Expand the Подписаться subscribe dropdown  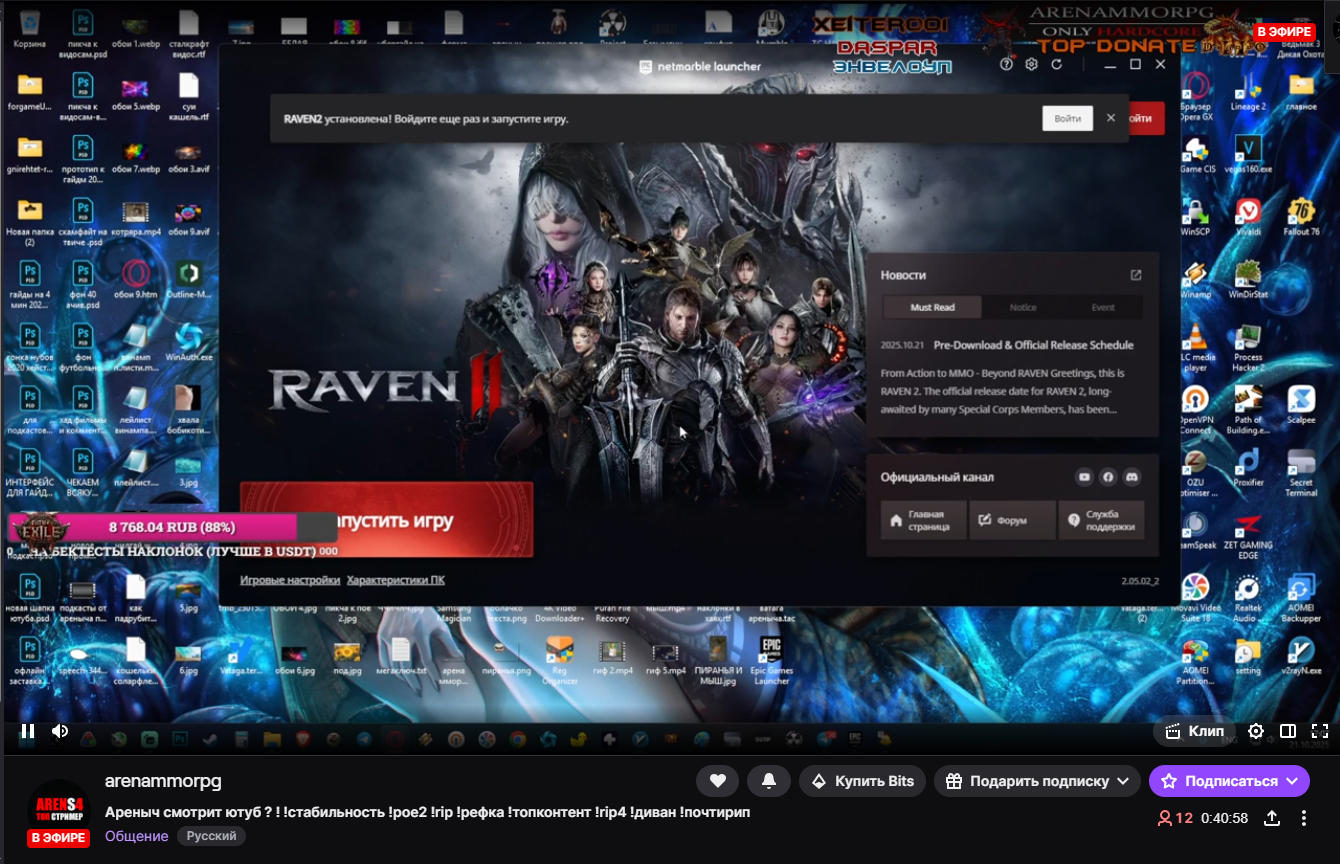click(1229, 781)
